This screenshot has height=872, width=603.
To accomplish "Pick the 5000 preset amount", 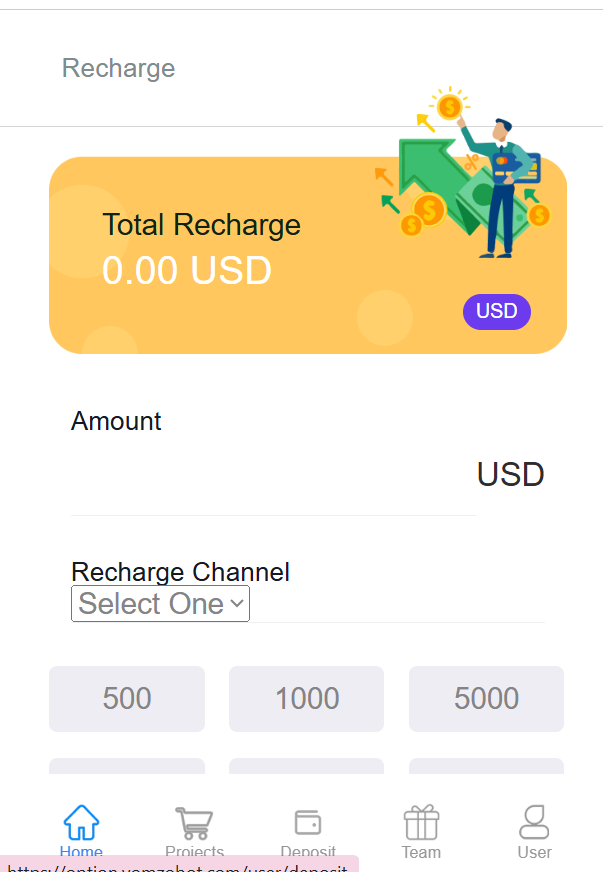I will pyautogui.click(x=486, y=698).
